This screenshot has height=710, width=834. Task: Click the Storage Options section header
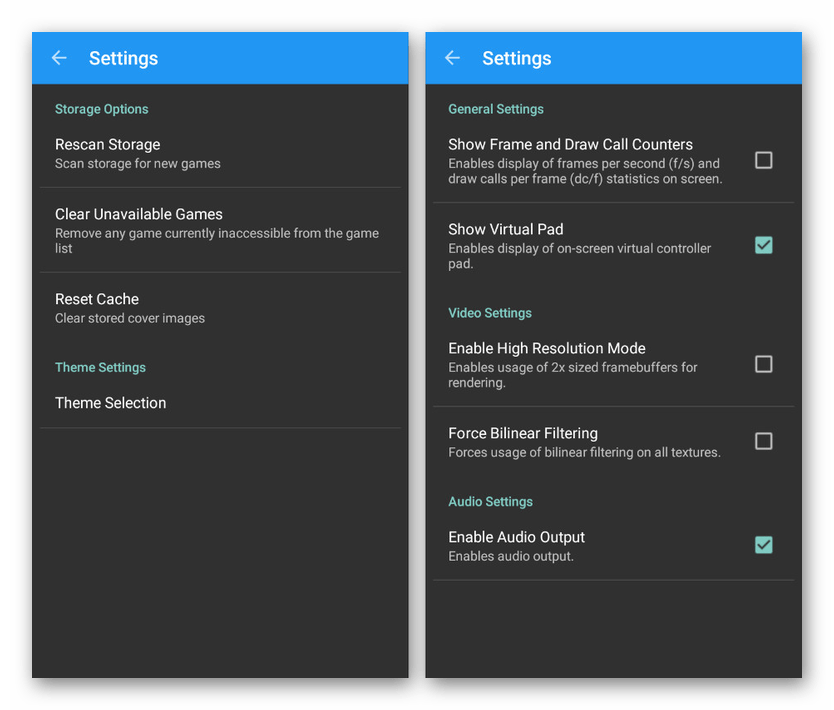click(x=101, y=109)
